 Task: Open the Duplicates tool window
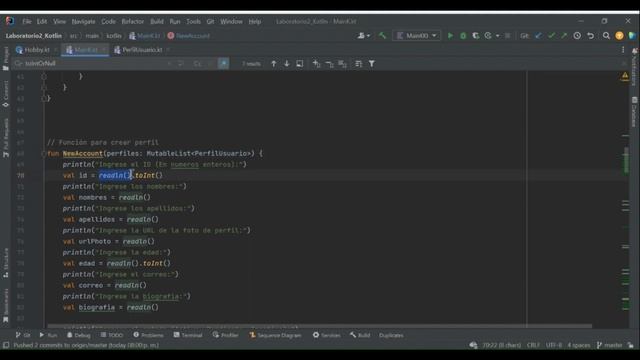[391, 335]
